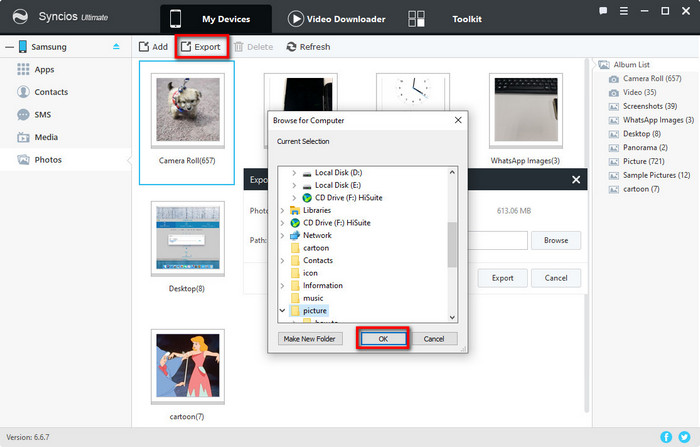
Task: Select the music folder in tree
Action: click(x=312, y=298)
